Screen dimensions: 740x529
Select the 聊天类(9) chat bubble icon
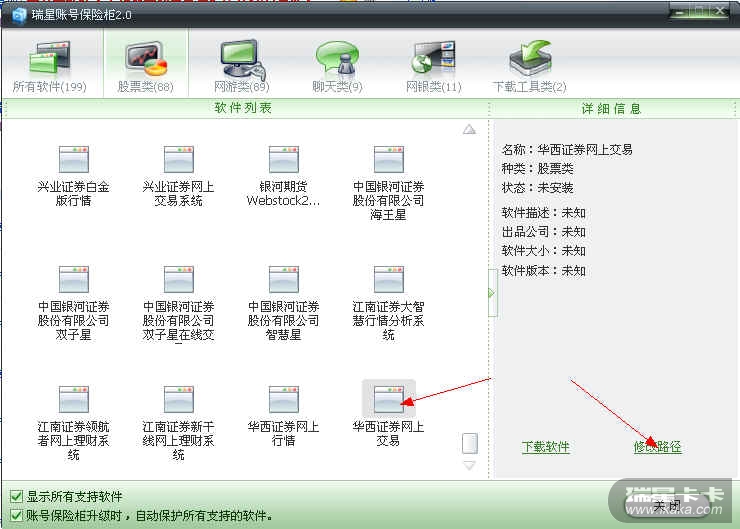[x=337, y=58]
